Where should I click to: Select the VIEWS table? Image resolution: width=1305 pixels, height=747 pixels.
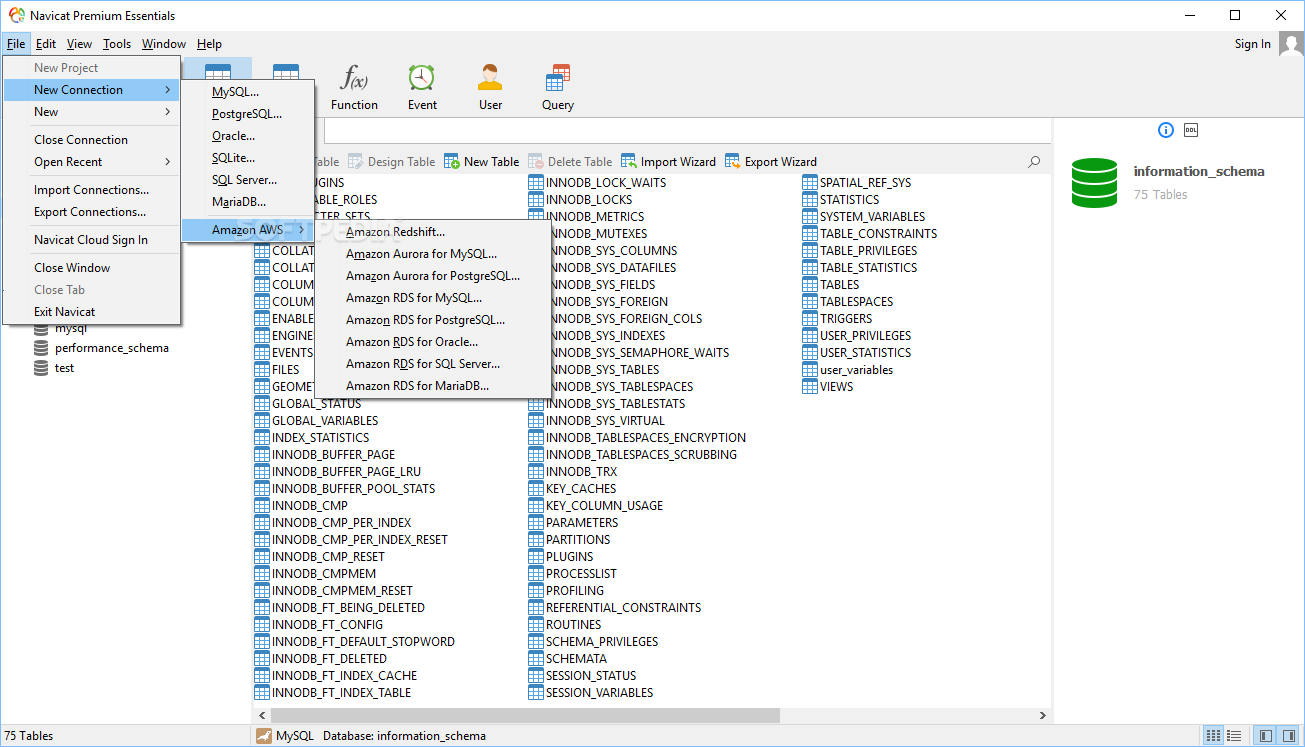coord(828,387)
